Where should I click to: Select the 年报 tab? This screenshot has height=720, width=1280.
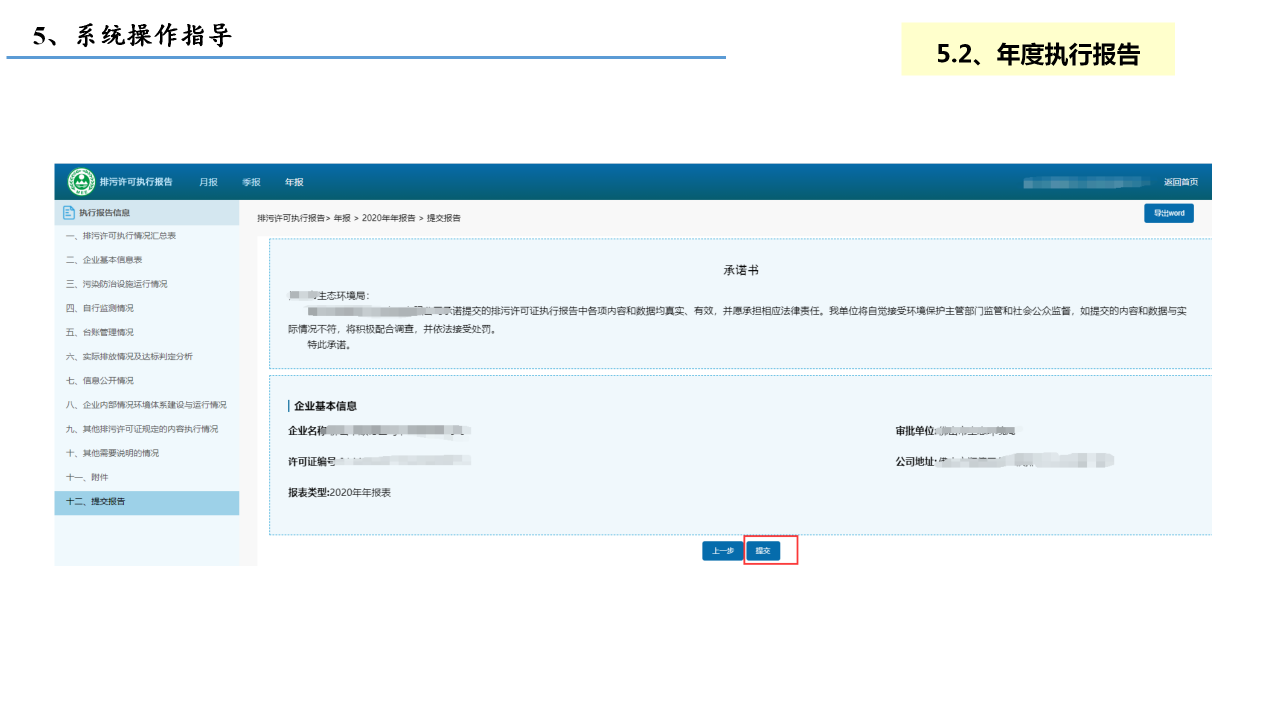[x=294, y=182]
